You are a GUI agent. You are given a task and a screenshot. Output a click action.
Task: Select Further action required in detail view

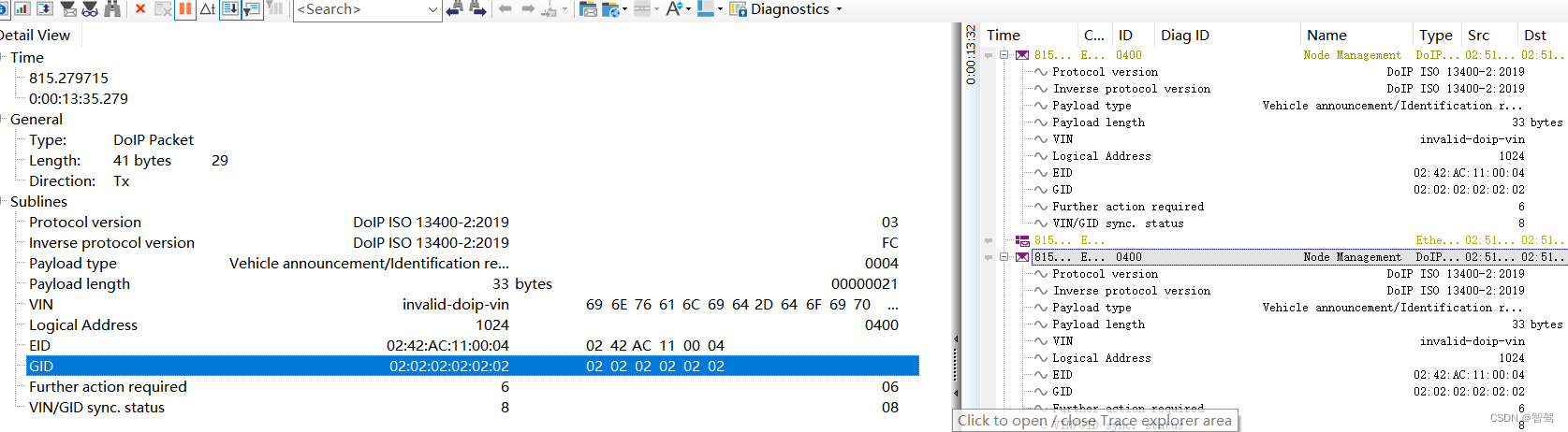[473, 386]
